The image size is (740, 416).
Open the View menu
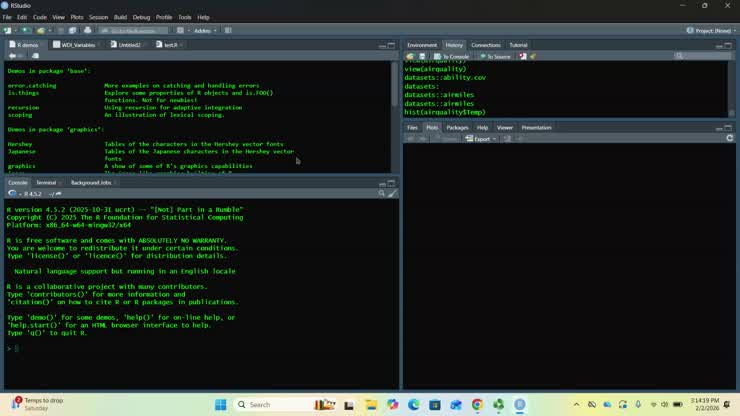pos(59,17)
